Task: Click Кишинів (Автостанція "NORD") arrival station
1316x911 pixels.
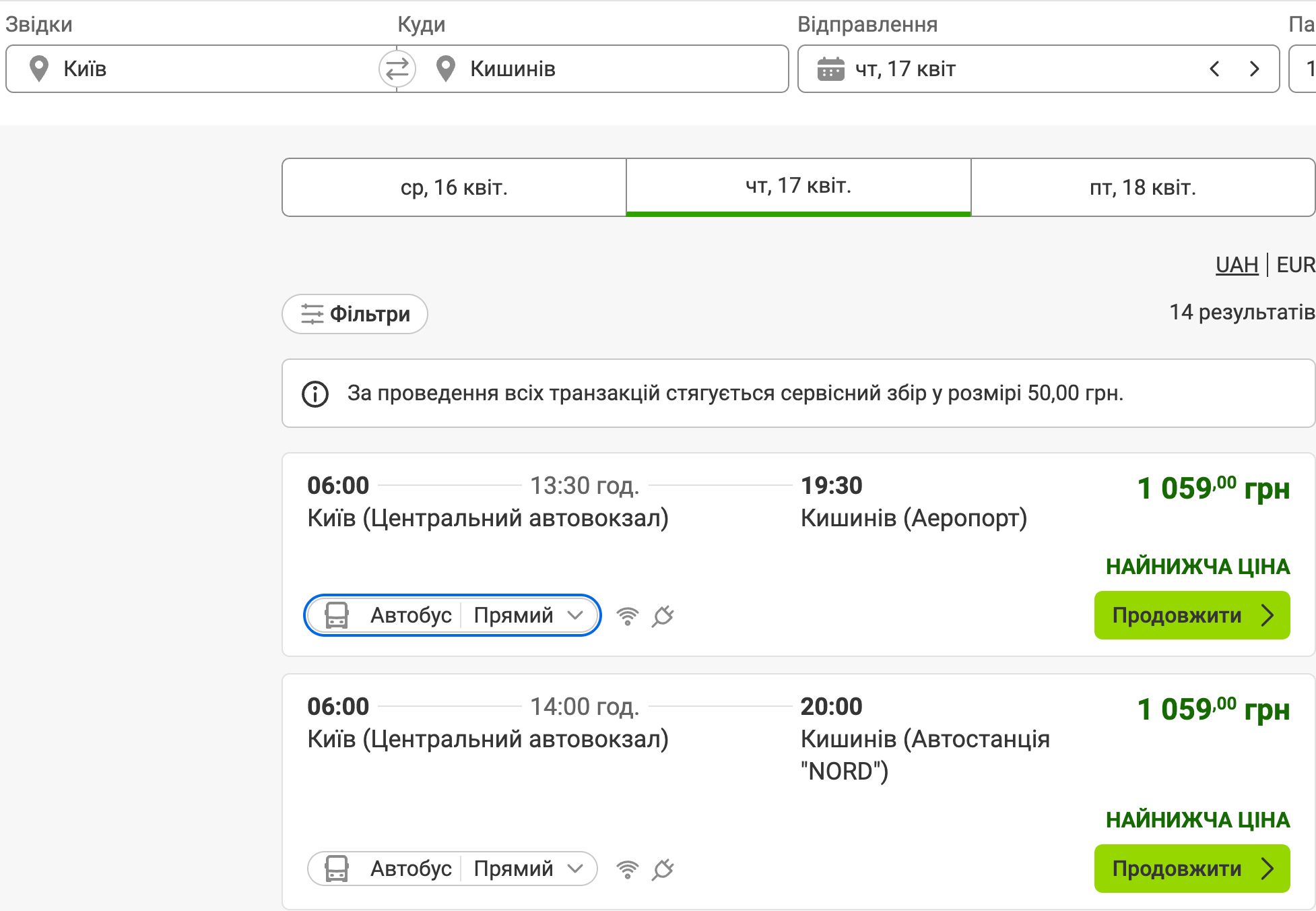Action: [925, 755]
